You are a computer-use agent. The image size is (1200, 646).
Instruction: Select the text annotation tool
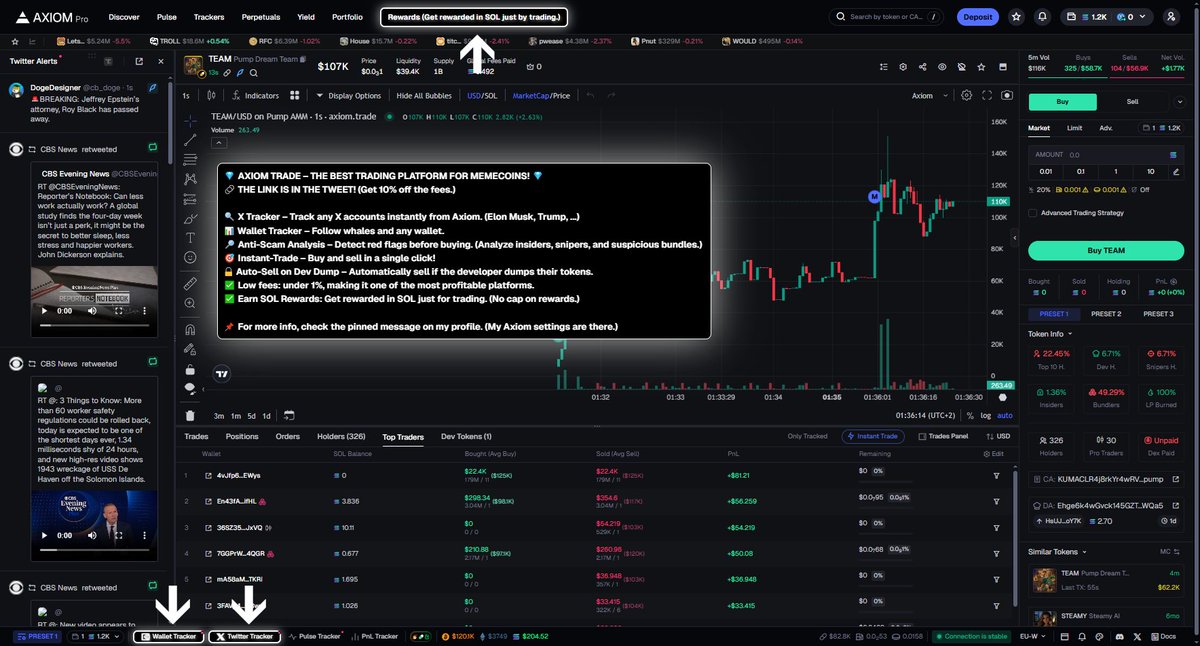190,238
